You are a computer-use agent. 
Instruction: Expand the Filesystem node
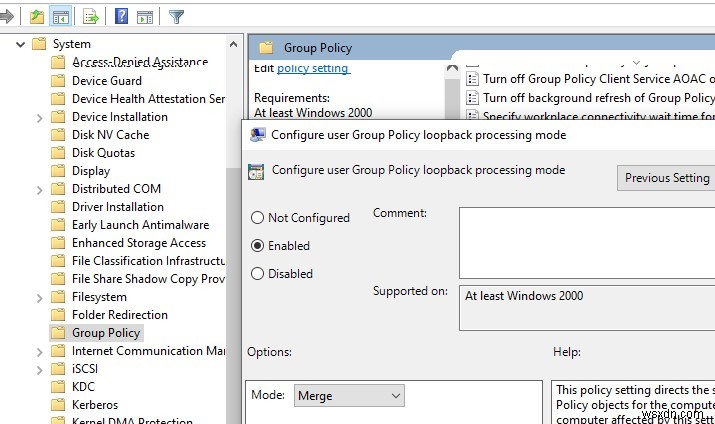[x=40, y=298]
